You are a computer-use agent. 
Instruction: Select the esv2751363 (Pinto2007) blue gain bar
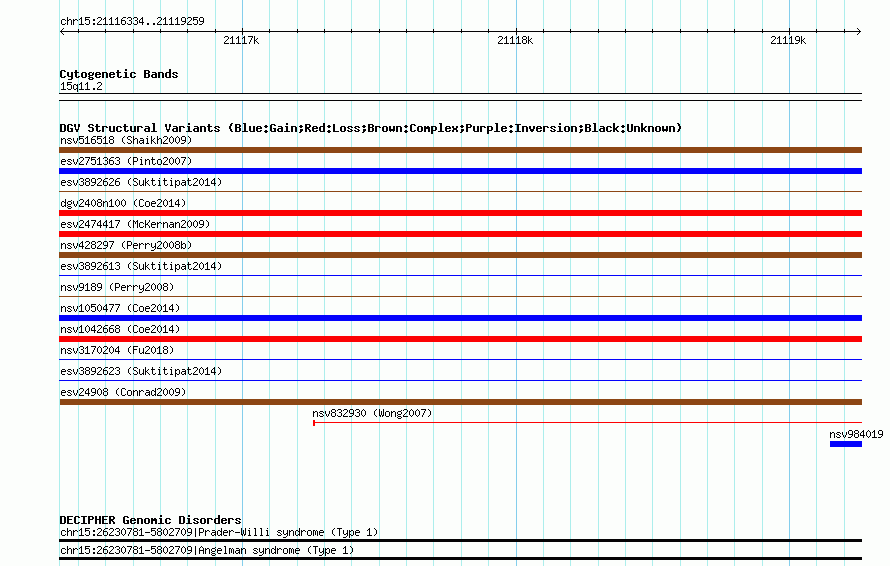click(x=460, y=171)
